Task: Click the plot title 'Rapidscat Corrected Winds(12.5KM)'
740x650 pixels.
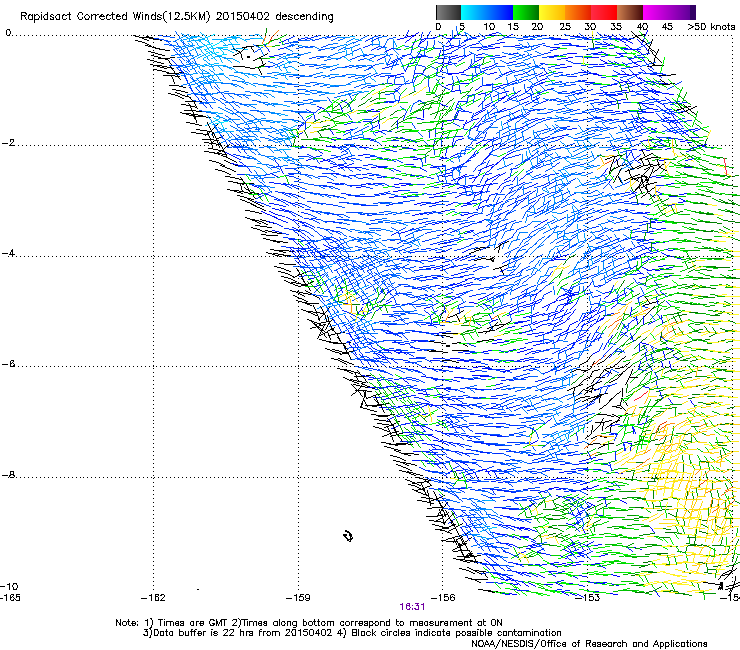Action: (115, 17)
